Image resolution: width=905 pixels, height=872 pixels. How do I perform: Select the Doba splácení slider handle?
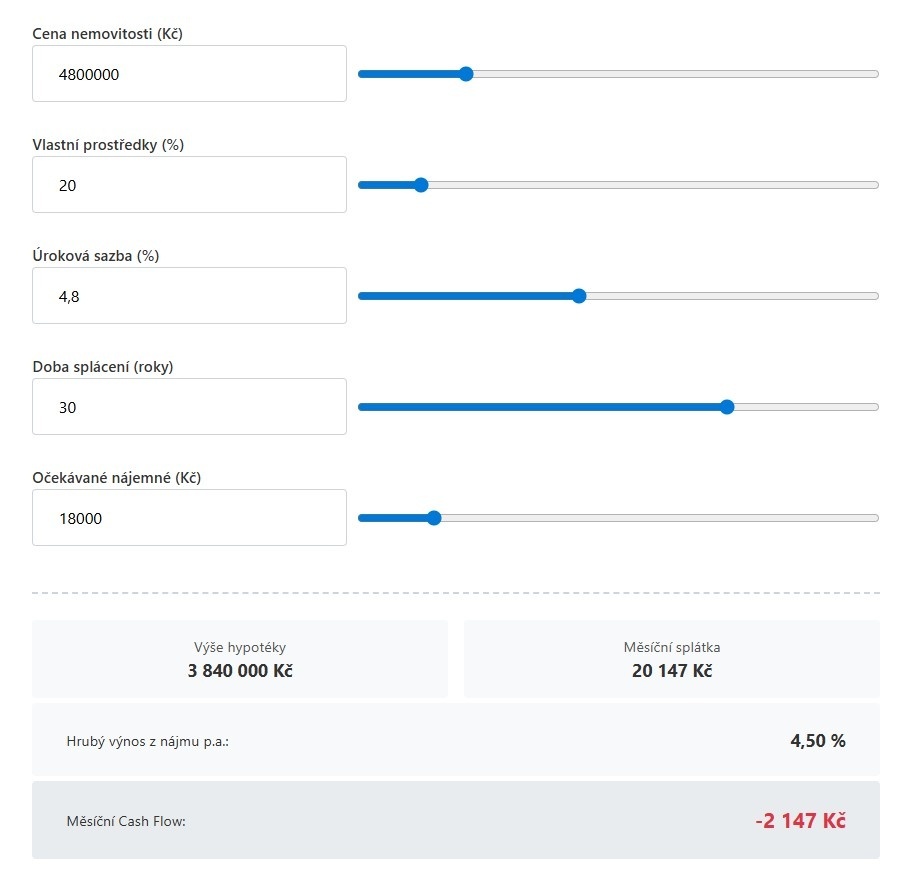coord(727,406)
